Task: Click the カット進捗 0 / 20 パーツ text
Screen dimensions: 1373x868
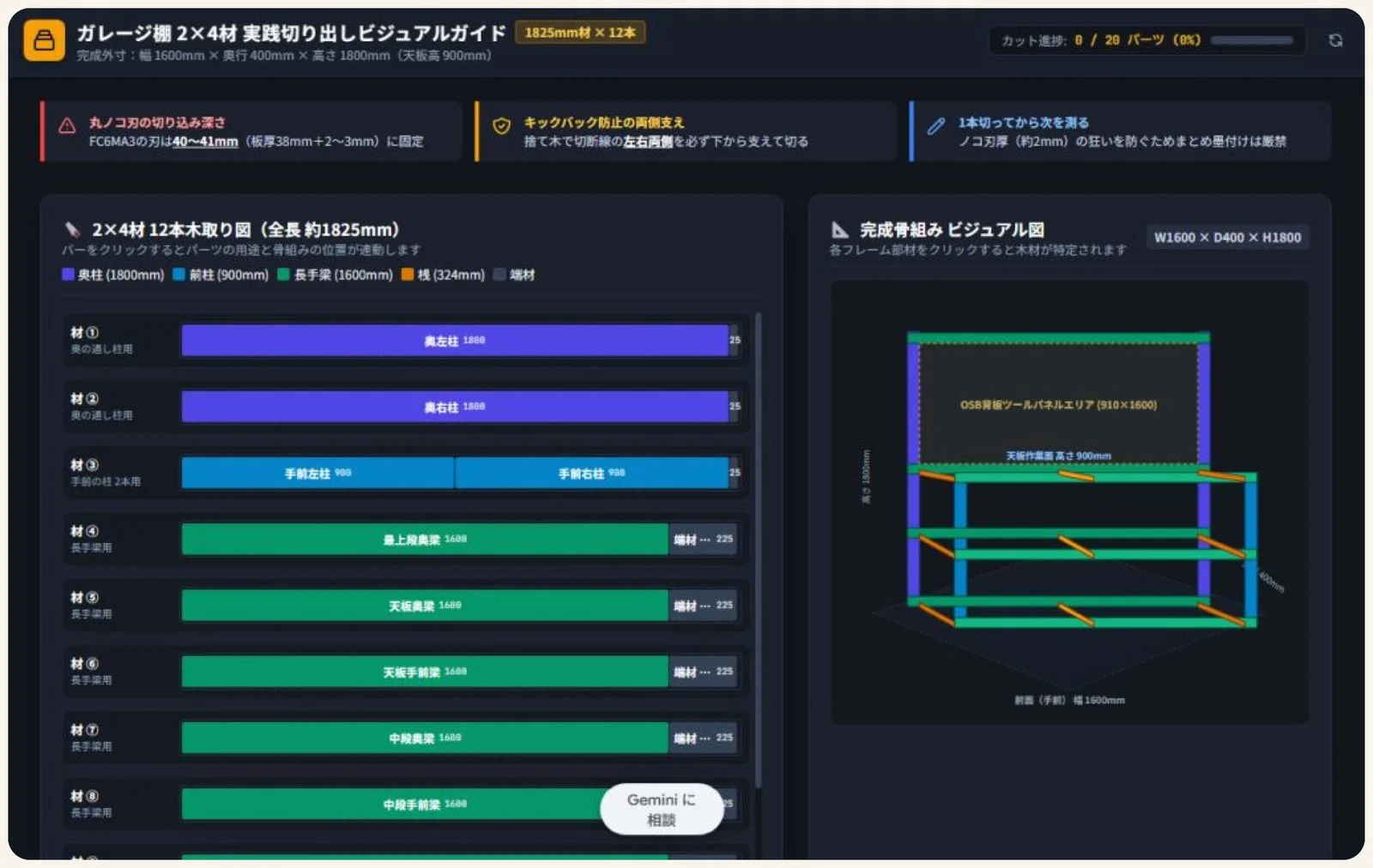Action: 1100,40
